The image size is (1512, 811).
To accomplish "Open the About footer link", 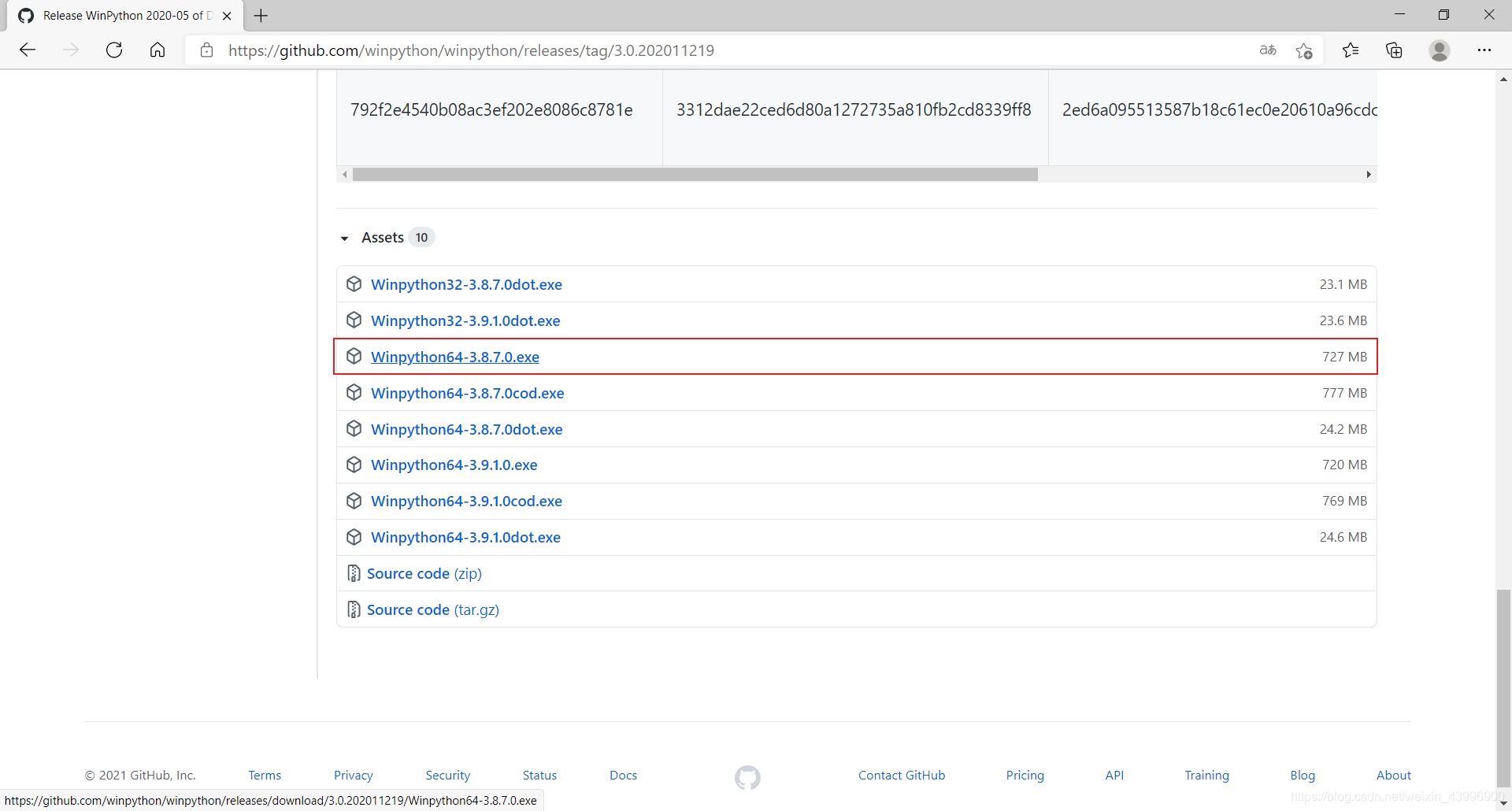I will click(x=1393, y=776).
